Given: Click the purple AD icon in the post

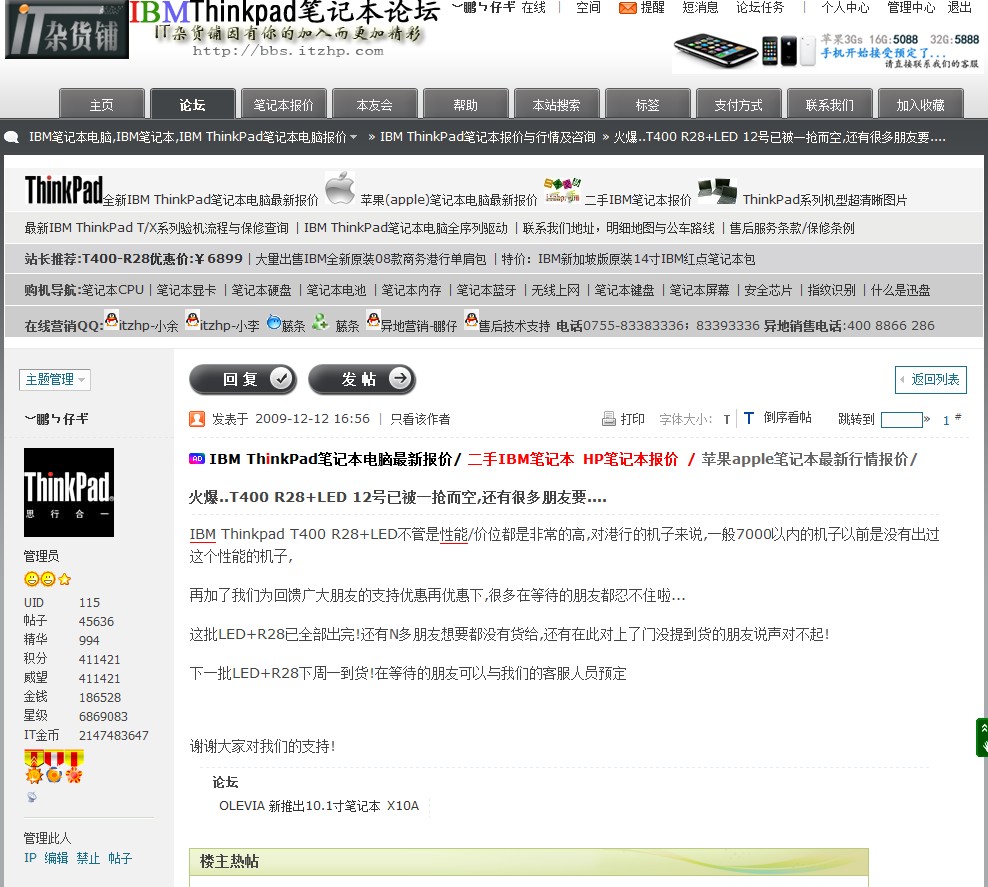Looking at the screenshot, I should tap(197, 459).
